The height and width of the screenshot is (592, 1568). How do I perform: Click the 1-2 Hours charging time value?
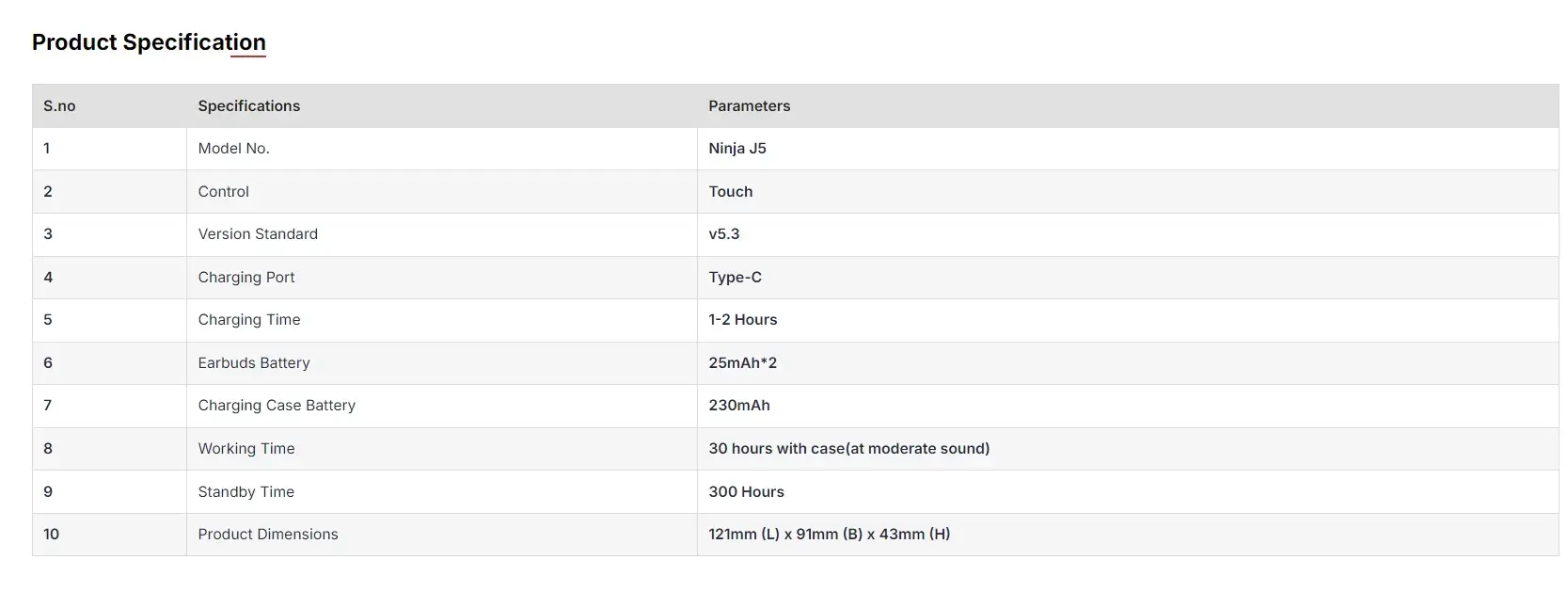click(x=743, y=320)
